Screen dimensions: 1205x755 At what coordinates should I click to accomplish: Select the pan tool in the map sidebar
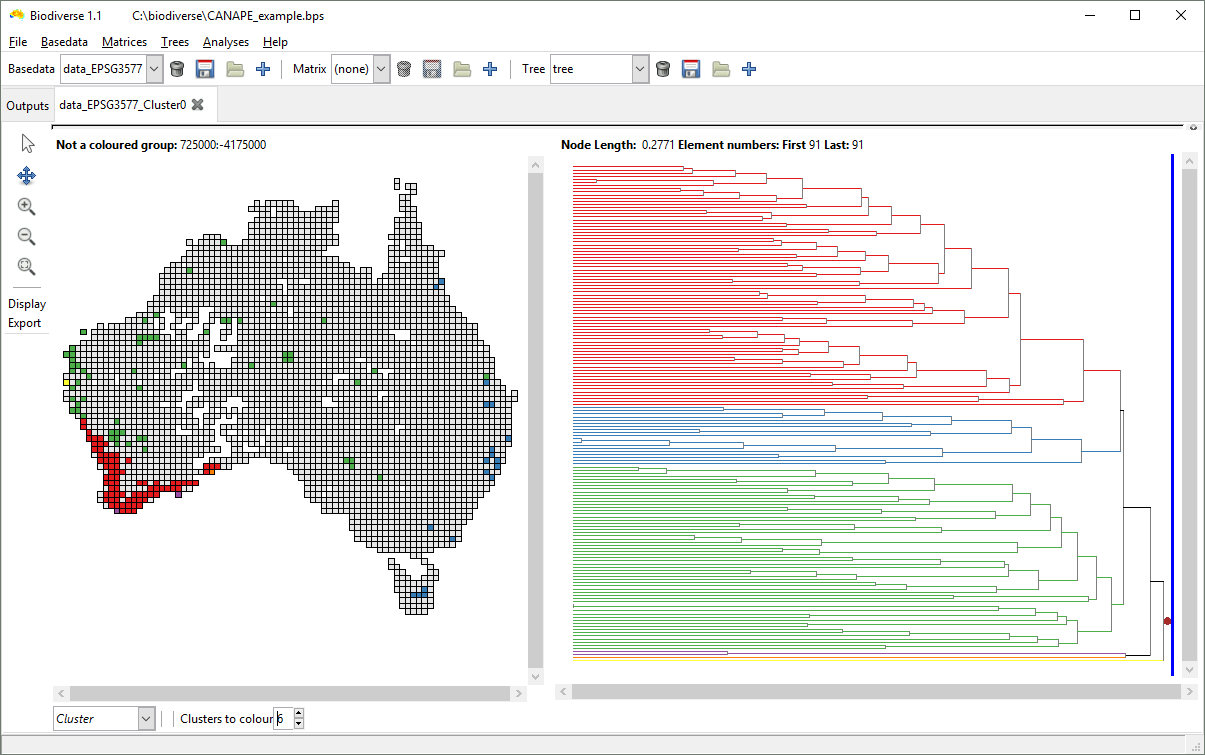[x=27, y=175]
